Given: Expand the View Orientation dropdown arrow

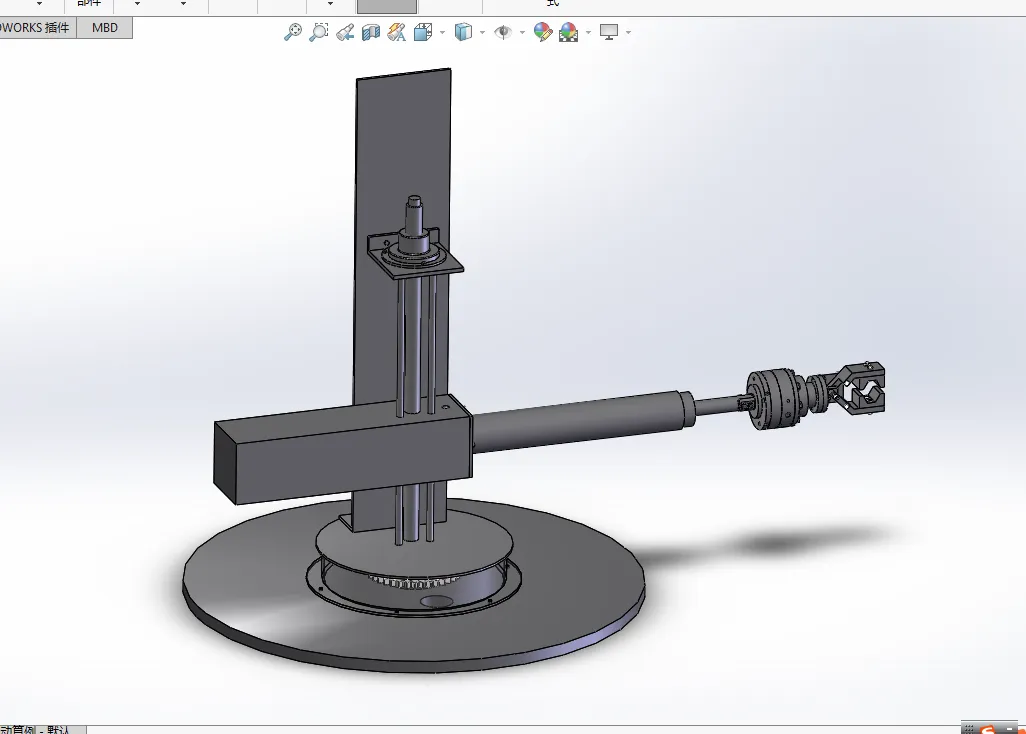Looking at the screenshot, I should (442, 32).
